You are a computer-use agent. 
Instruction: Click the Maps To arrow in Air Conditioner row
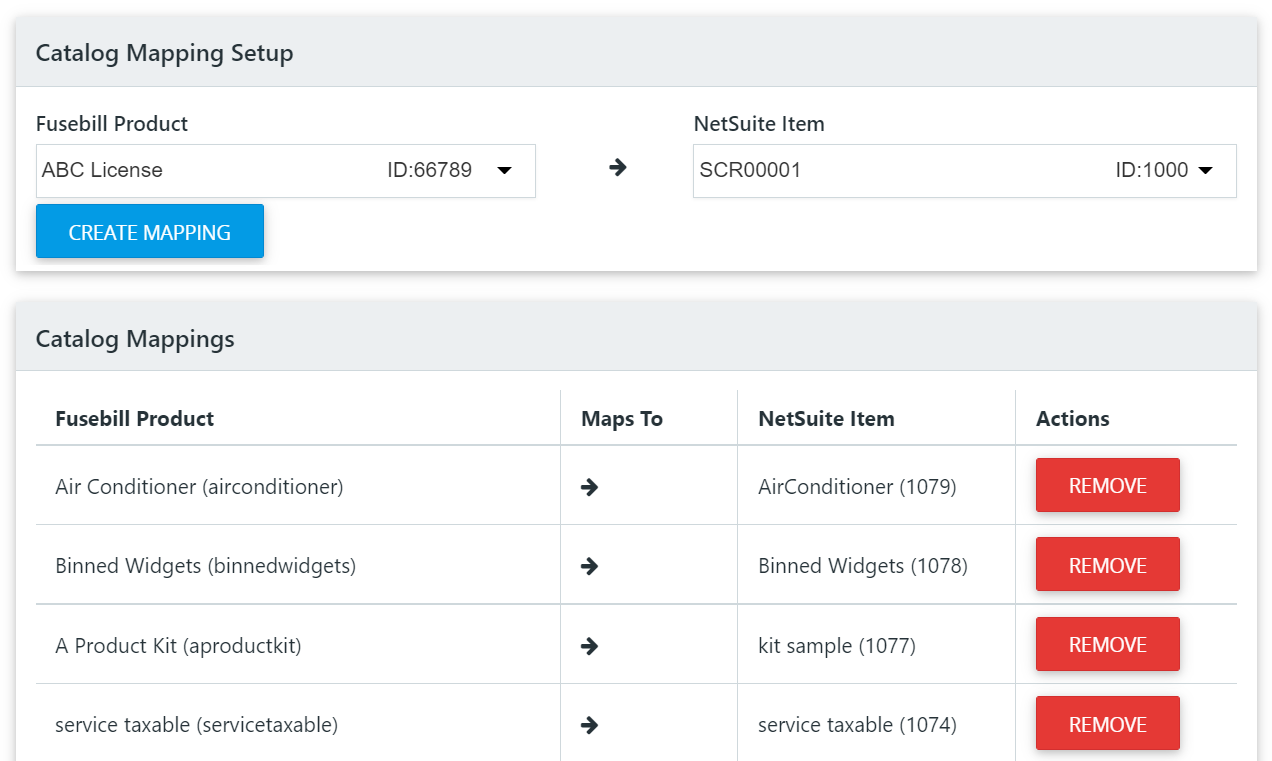click(x=590, y=487)
